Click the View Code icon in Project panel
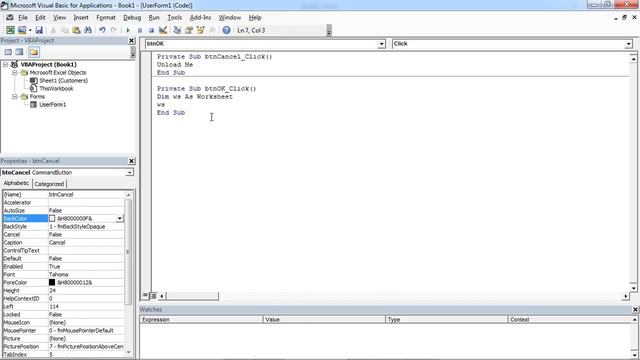 8,52
